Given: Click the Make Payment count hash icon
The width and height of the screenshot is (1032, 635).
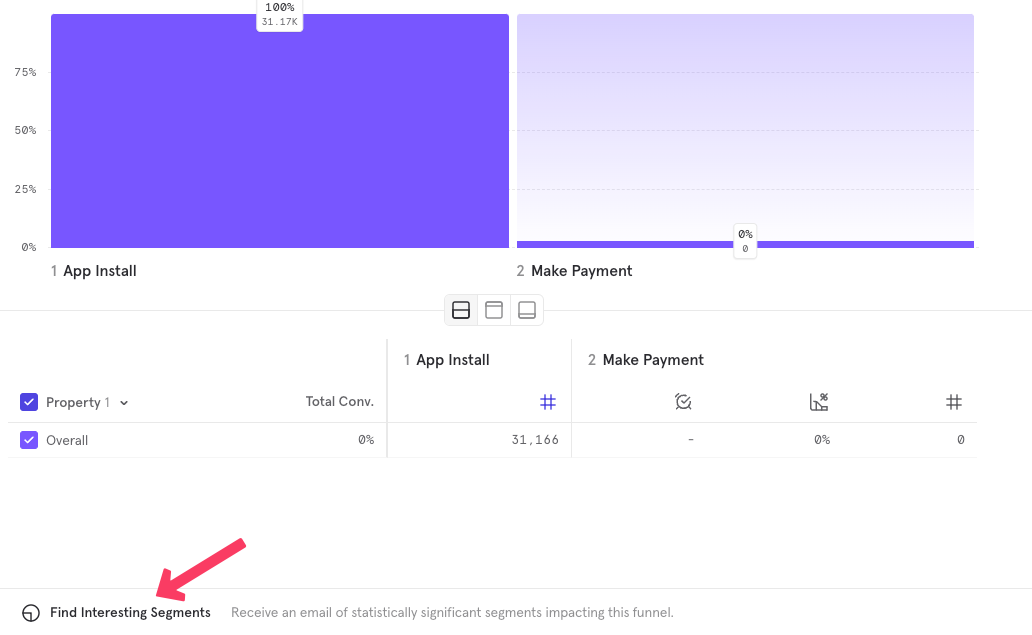Looking at the screenshot, I should point(954,402).
